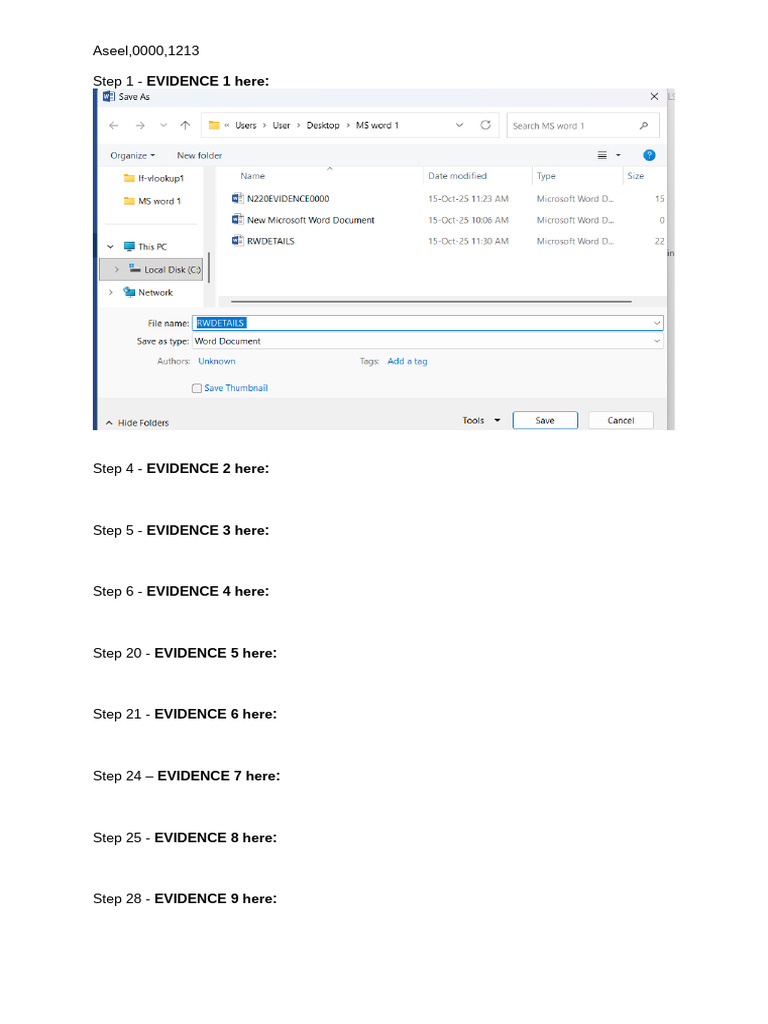Click the Search MS word 1 field
Screen dimensions: 768x1024
[x=583, y=125]
